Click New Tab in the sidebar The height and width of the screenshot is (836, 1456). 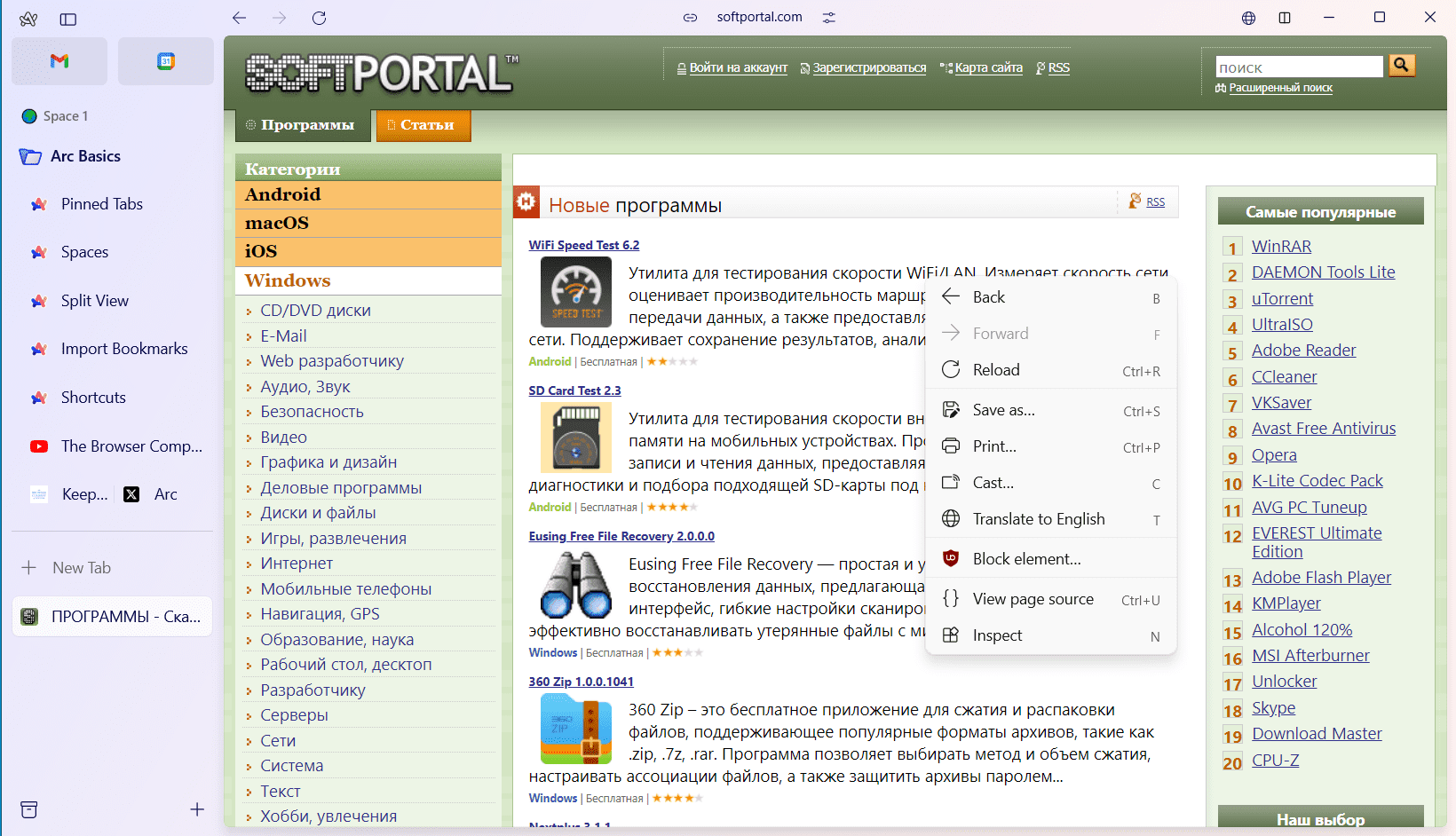113,568
